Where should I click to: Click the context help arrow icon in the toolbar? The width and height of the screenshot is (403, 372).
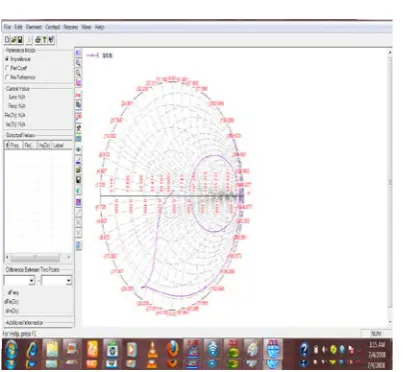51,40
